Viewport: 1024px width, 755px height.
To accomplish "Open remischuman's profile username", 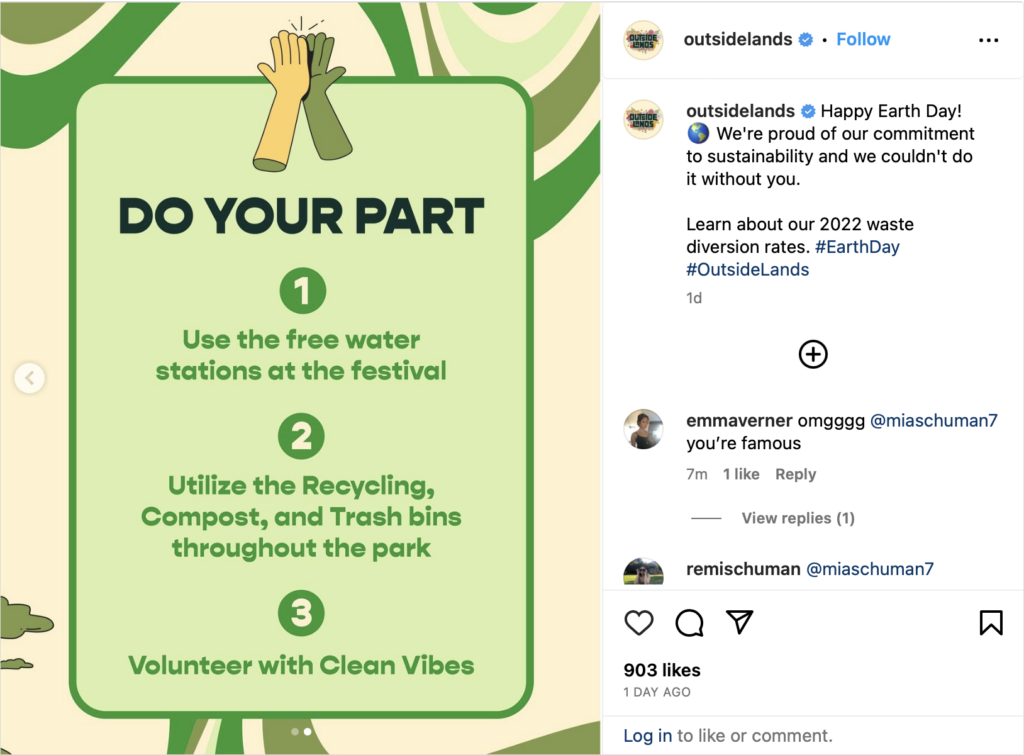I will (x=743, y=569).
